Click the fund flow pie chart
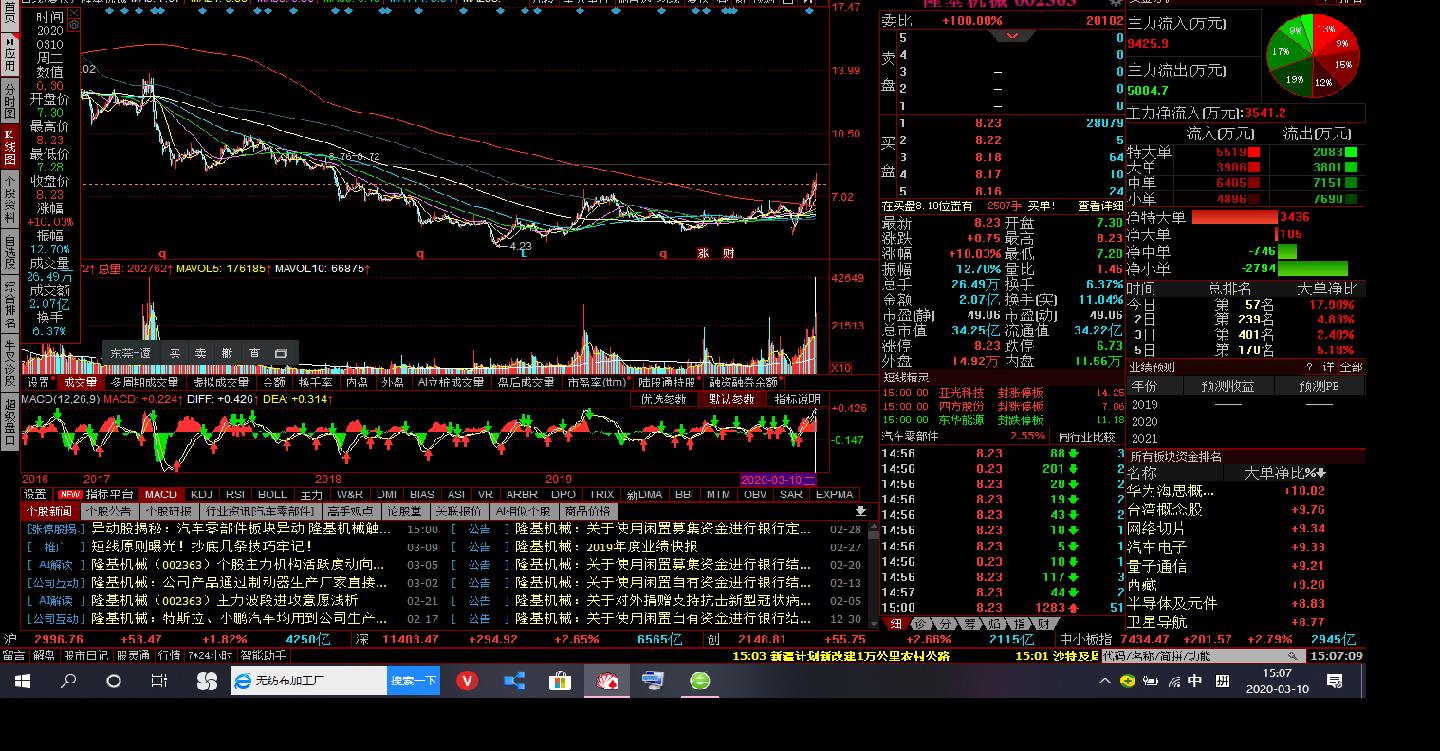Screen dimensions: 1440x751 tap(1313, 56)
